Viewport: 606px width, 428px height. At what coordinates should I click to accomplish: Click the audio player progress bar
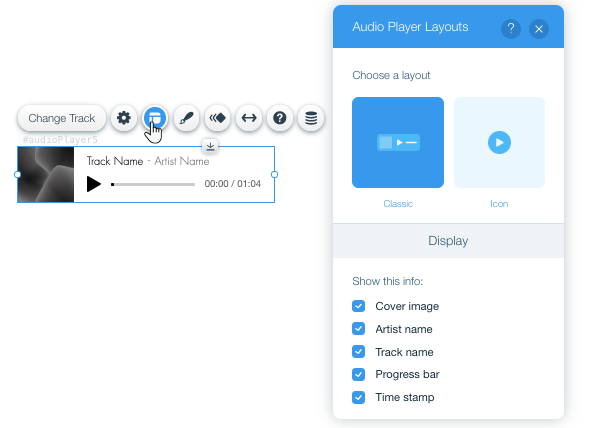[153, 184]
